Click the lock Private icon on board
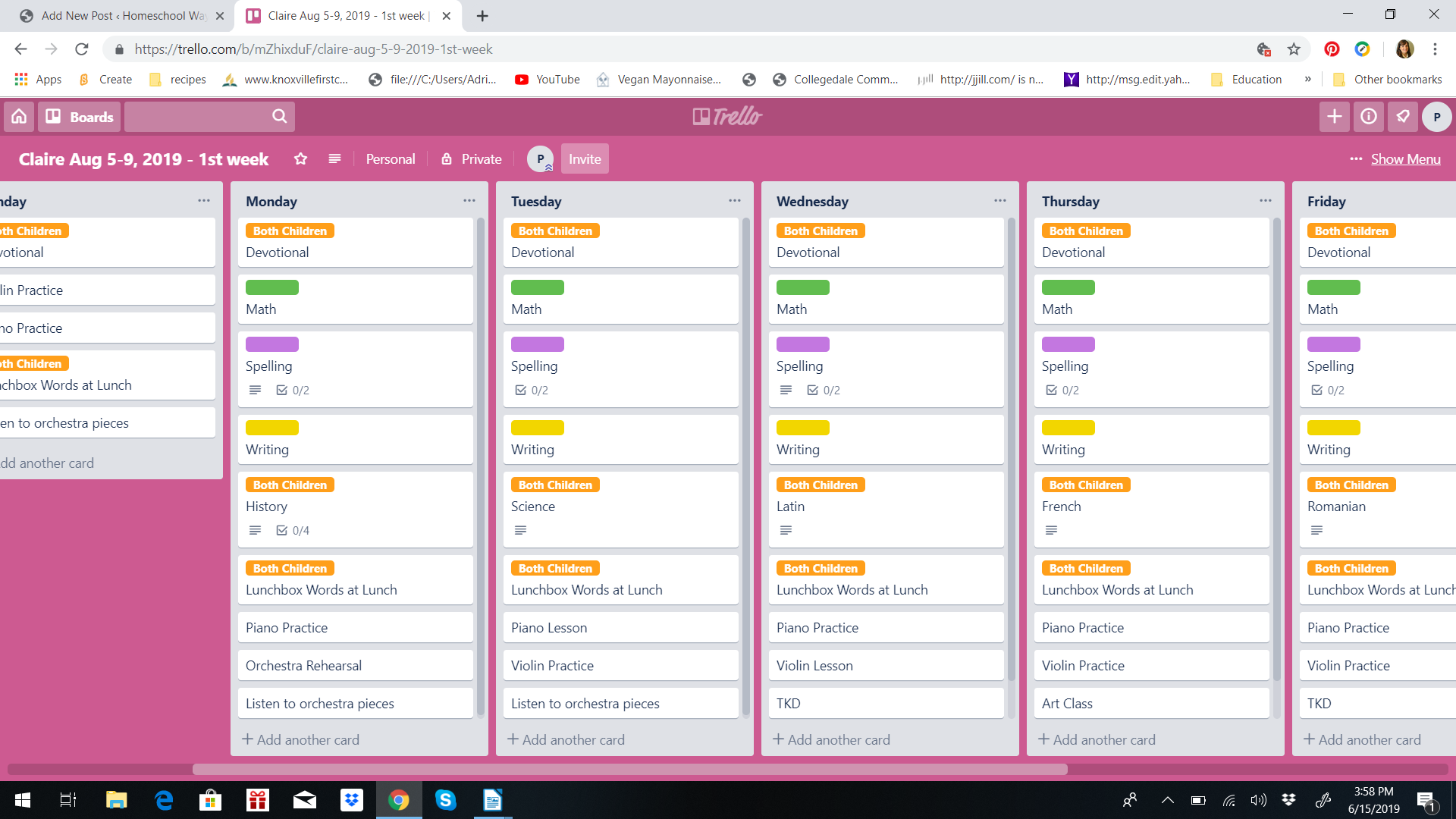 (446, 159)
